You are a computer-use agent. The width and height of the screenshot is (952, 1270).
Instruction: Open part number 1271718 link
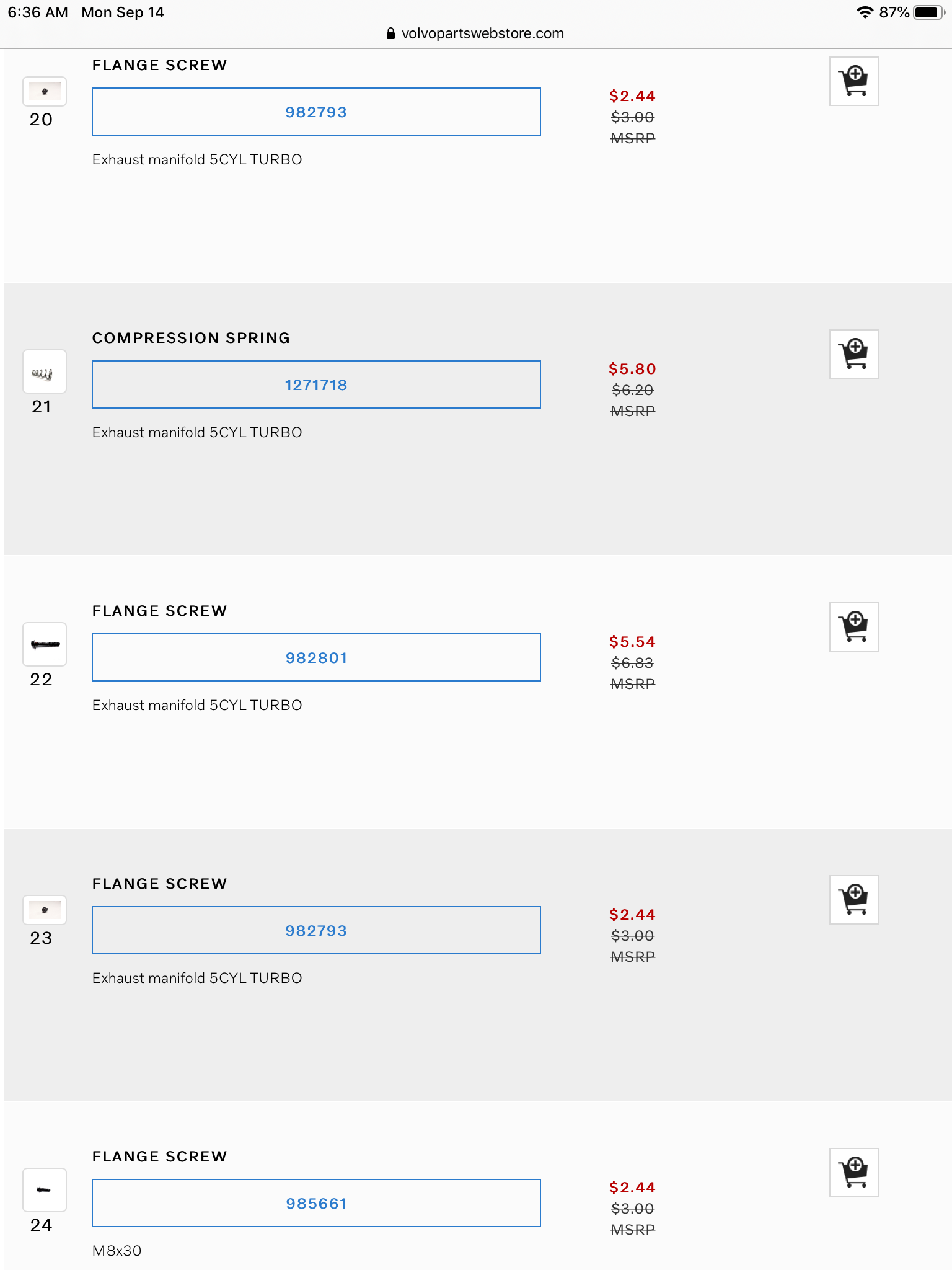316,385
